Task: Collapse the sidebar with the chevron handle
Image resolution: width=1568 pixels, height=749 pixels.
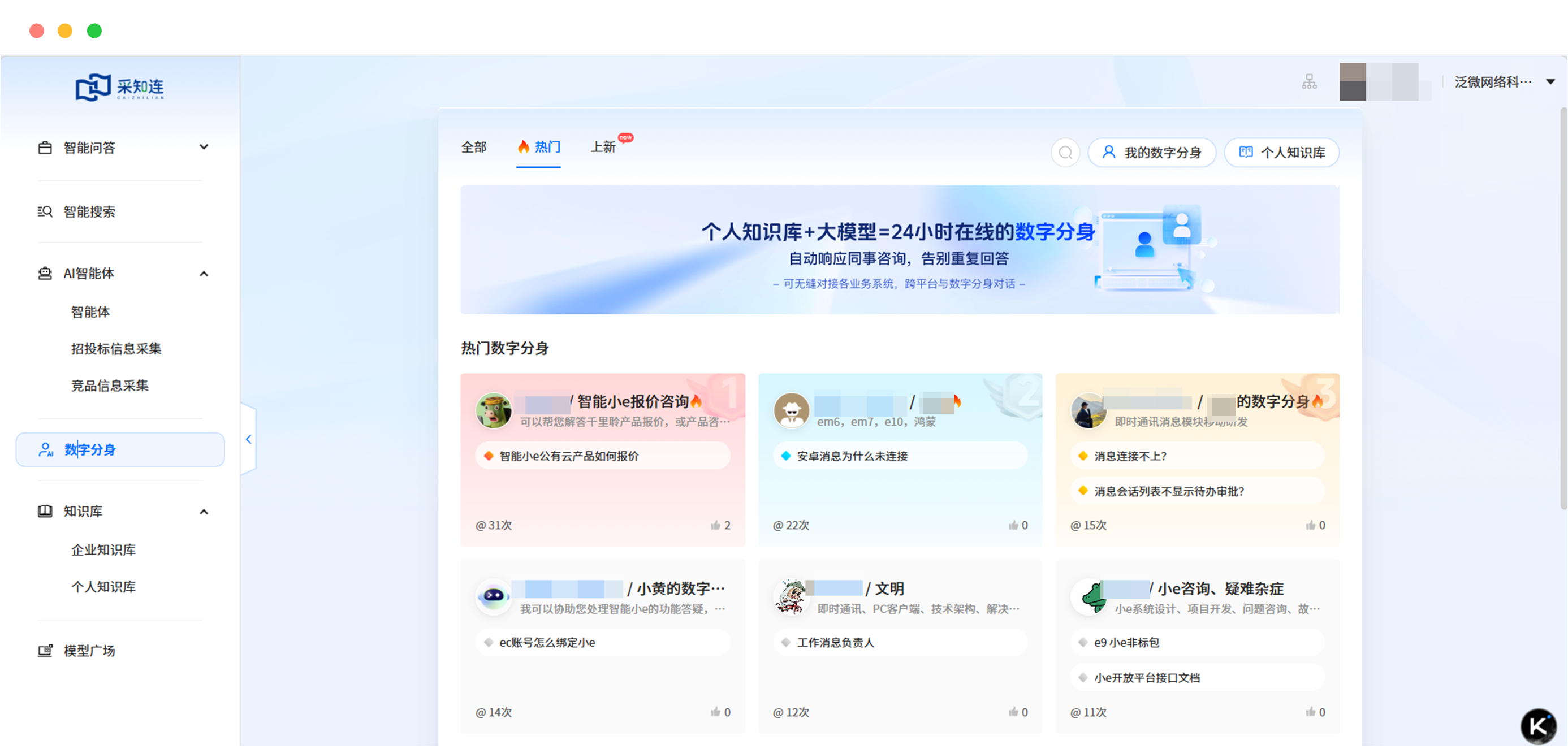Action: 248,439
